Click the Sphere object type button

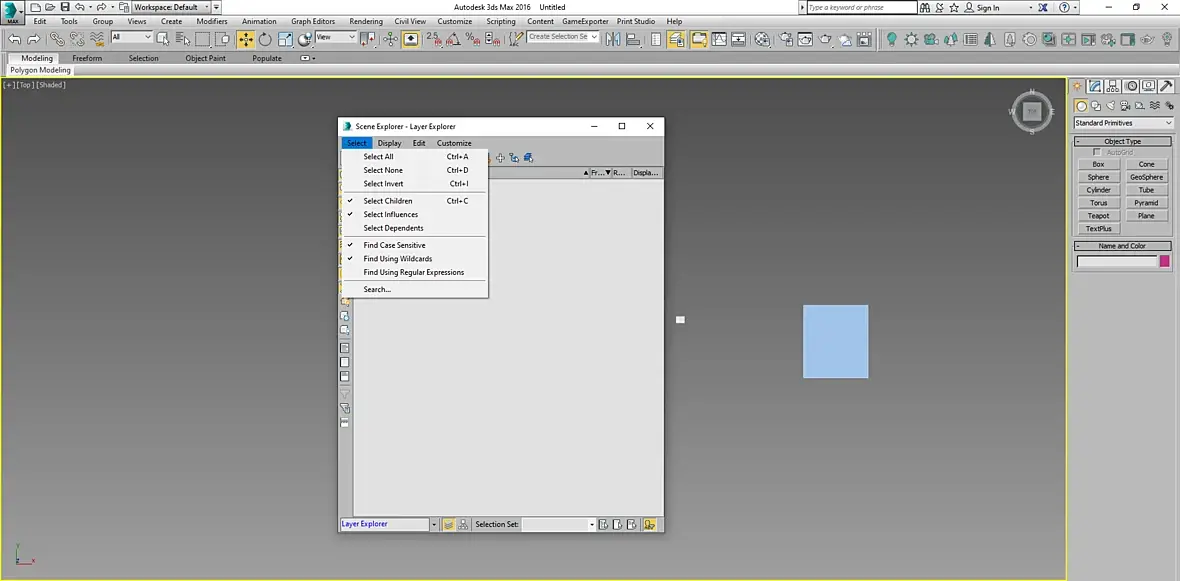click(1098, 177)
